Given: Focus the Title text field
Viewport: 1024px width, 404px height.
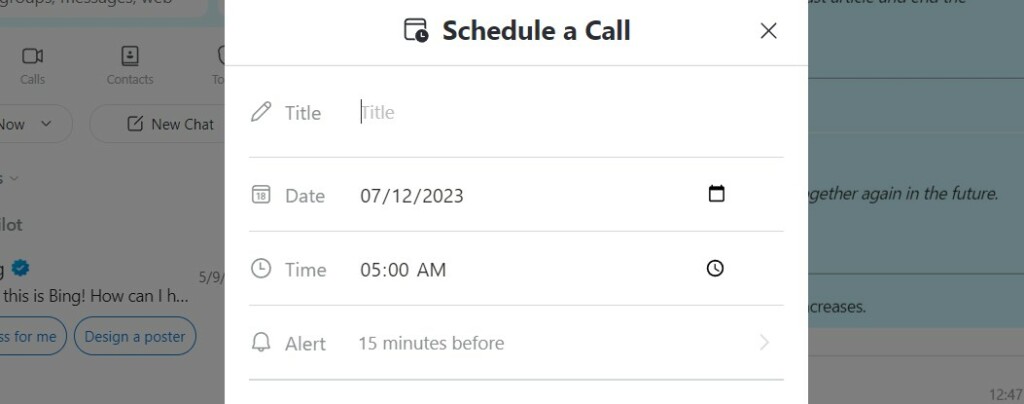Looking at the screenshot, I should point(560,112).
